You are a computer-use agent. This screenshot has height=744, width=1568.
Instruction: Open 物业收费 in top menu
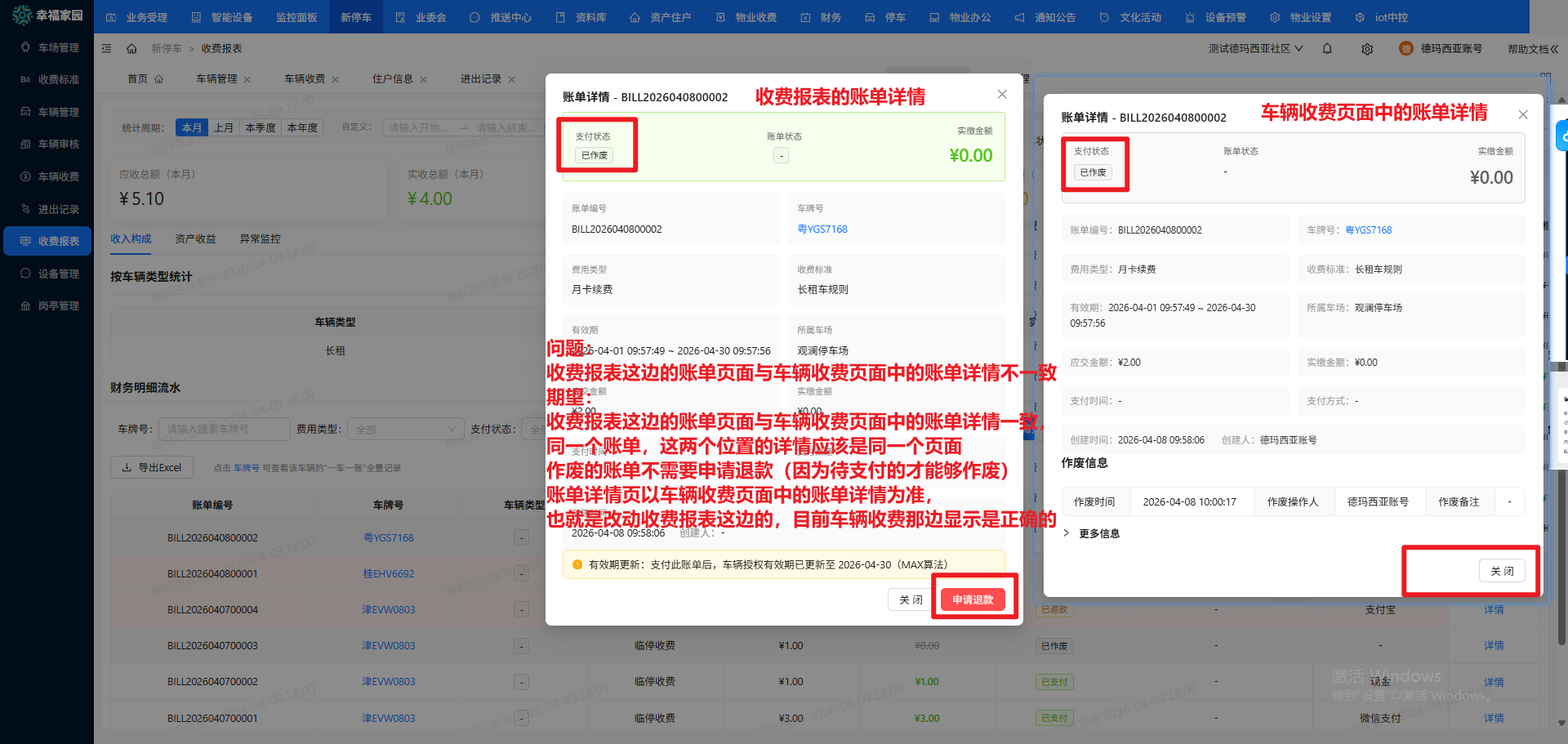pos(747,17)
